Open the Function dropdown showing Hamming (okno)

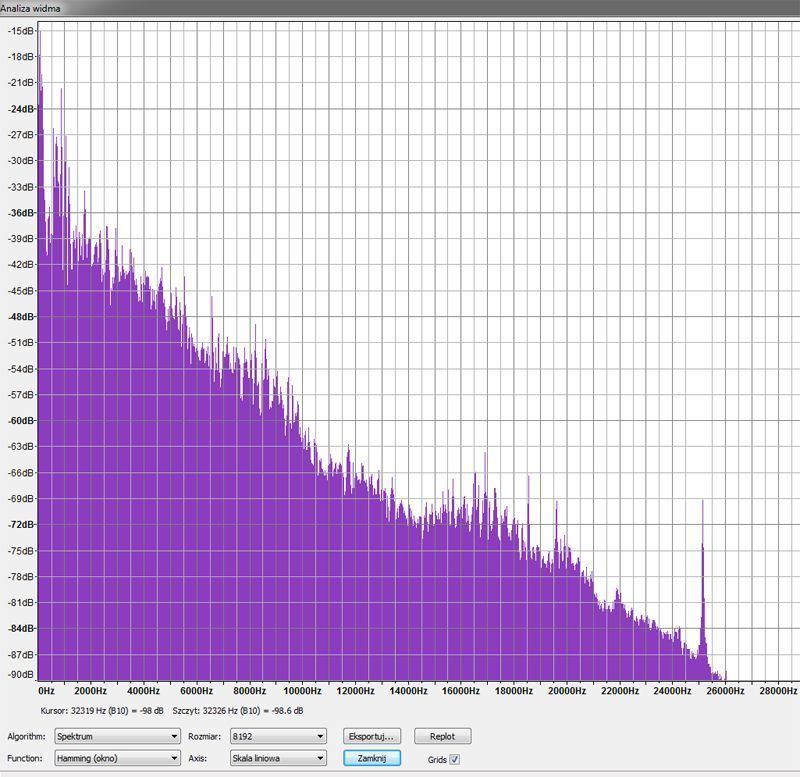tap(117, 758)
